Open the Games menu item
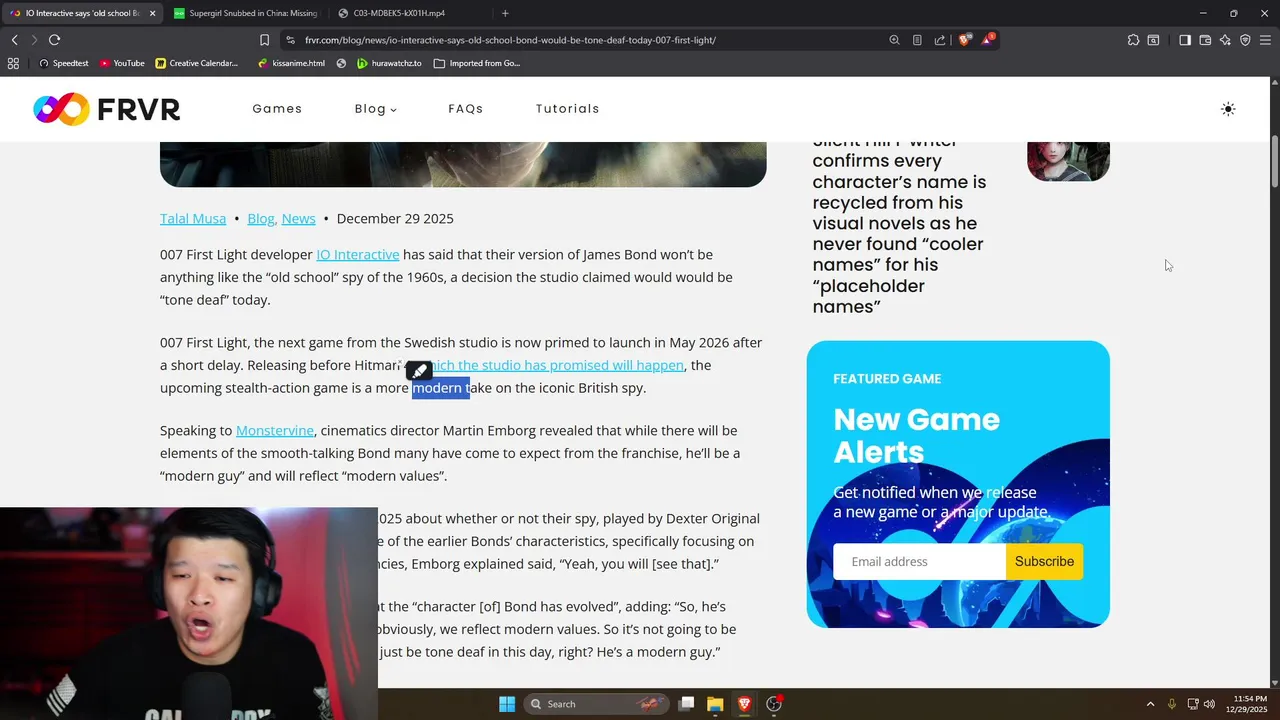The height and width of the screenshot is (720, 1280). (x=277, y=109)
